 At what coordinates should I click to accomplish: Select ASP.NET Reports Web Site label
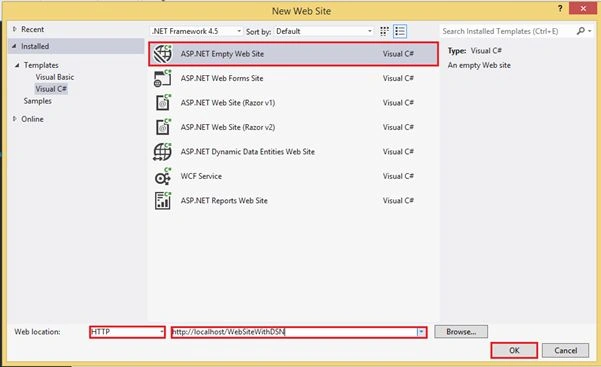(x=224, y=201)
